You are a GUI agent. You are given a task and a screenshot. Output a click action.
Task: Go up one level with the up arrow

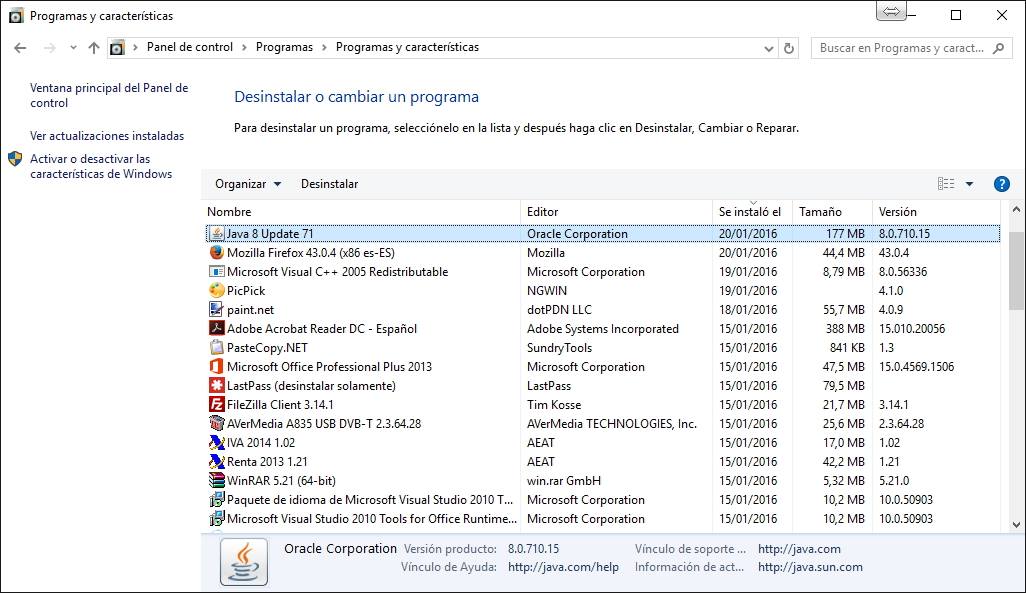pos(94,48)
